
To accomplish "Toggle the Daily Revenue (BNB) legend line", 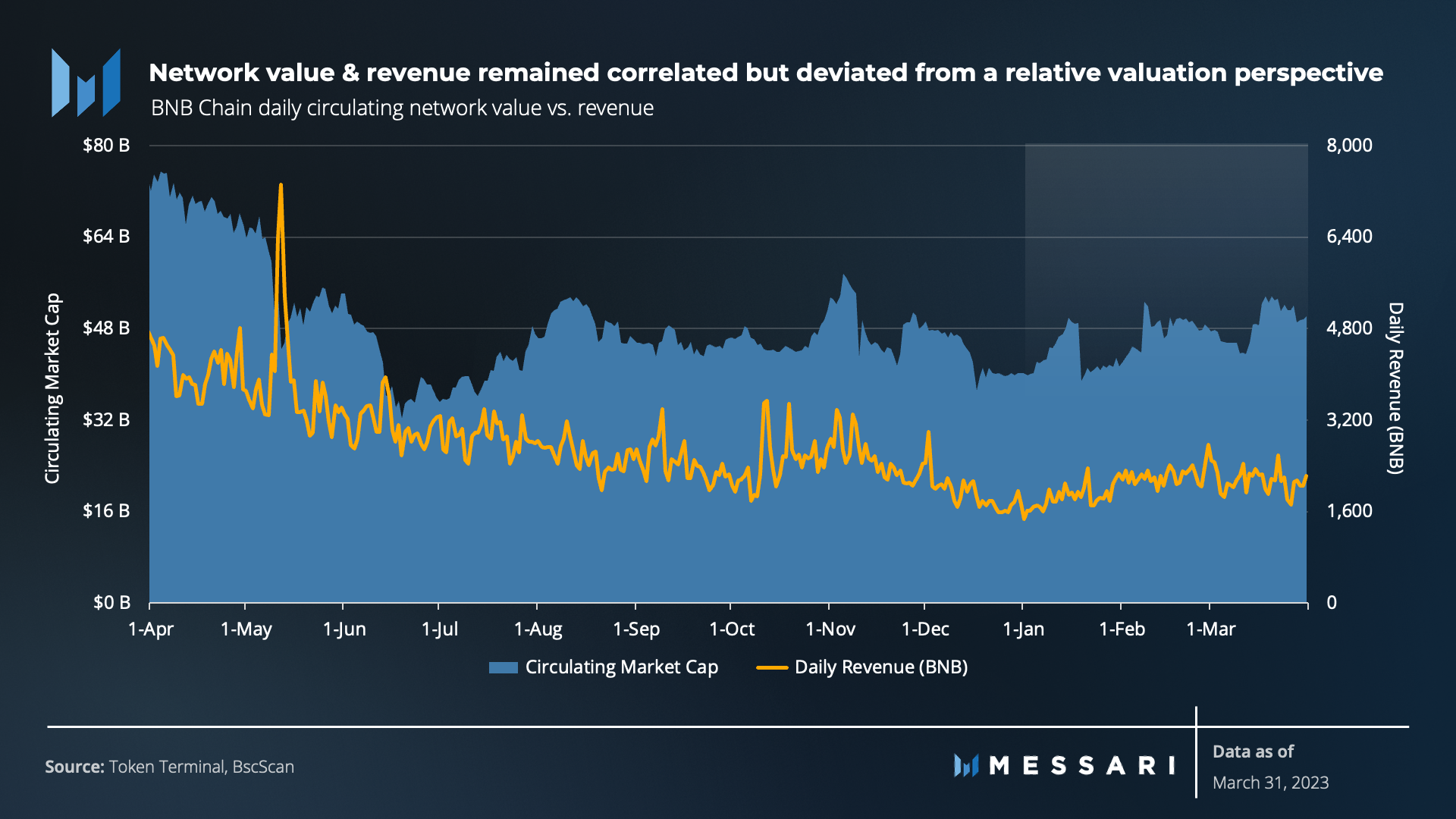I will coord(772,667).
